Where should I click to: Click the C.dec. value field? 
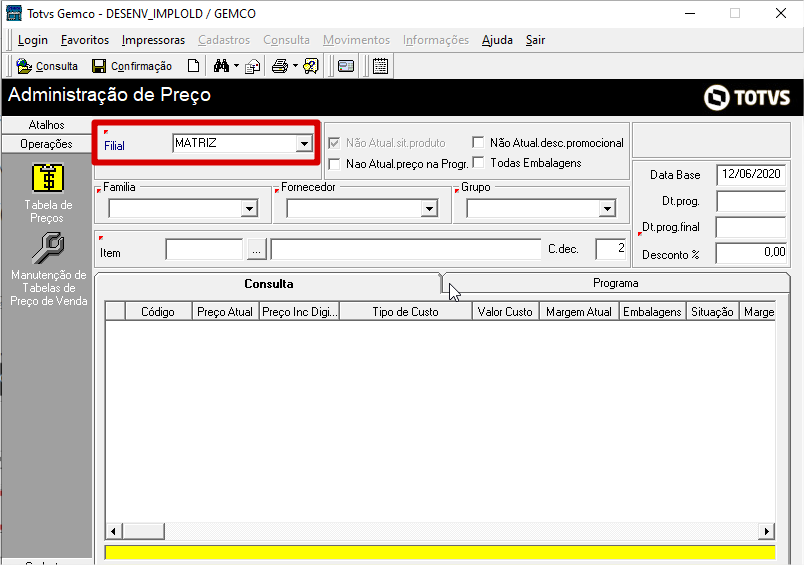click(x=611, y=249)
